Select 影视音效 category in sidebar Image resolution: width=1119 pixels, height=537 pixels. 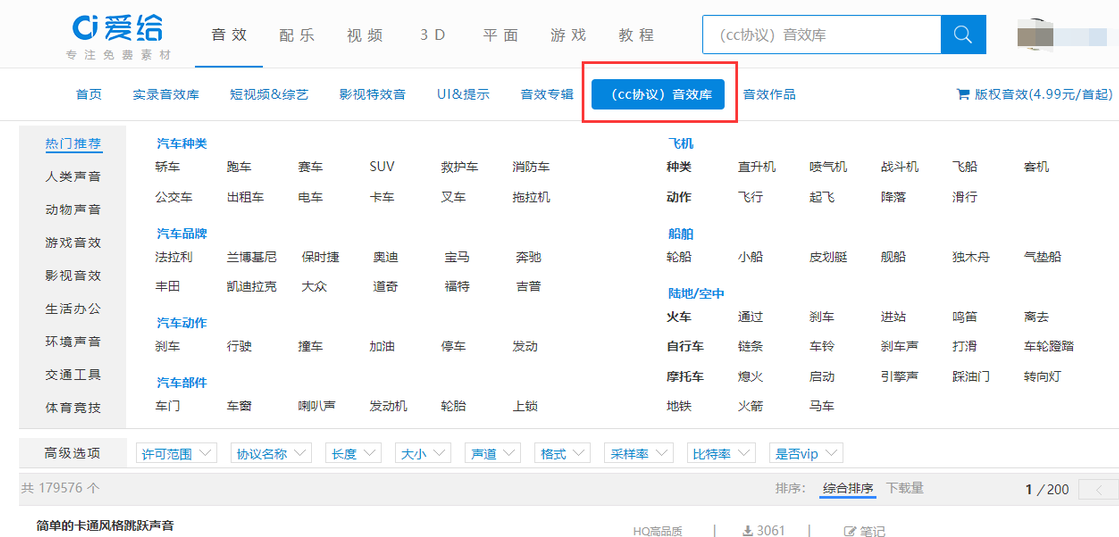pyautogui.click(x=73, y=276)
